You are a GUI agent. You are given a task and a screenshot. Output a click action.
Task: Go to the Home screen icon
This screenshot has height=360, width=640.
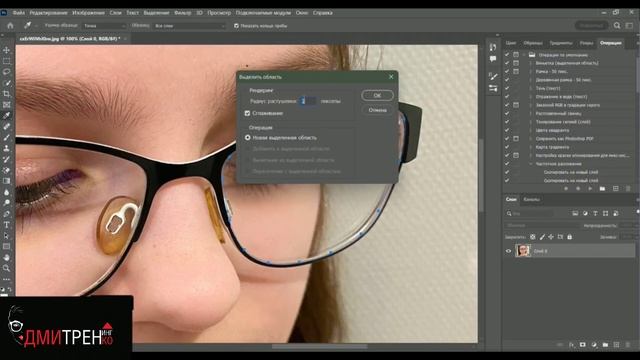pyautogui.click(x=10, y=25)
